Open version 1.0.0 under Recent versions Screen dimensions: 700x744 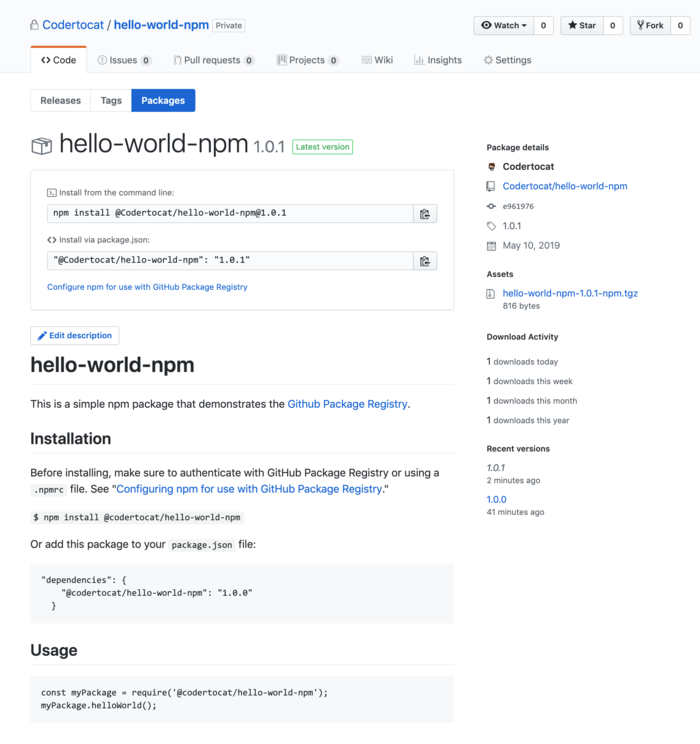click(x=496, y=500)
